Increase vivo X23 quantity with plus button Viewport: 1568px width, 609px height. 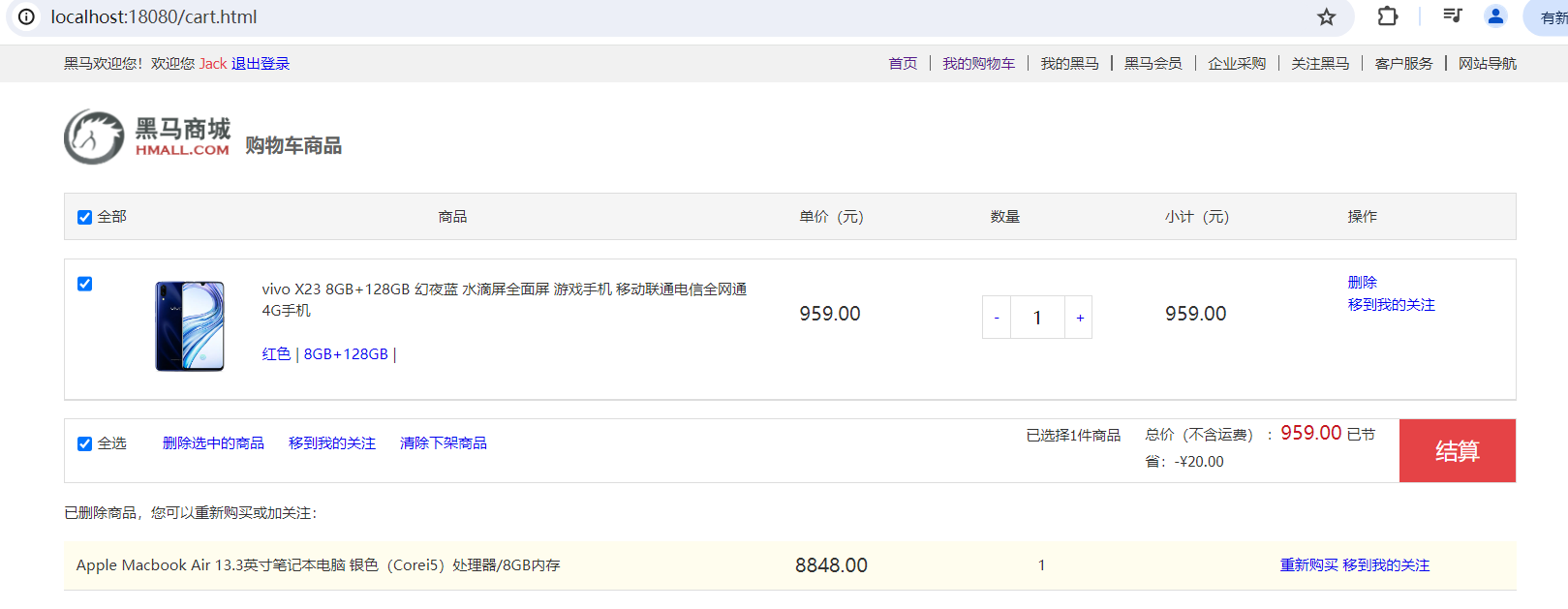click(1079, 318)
